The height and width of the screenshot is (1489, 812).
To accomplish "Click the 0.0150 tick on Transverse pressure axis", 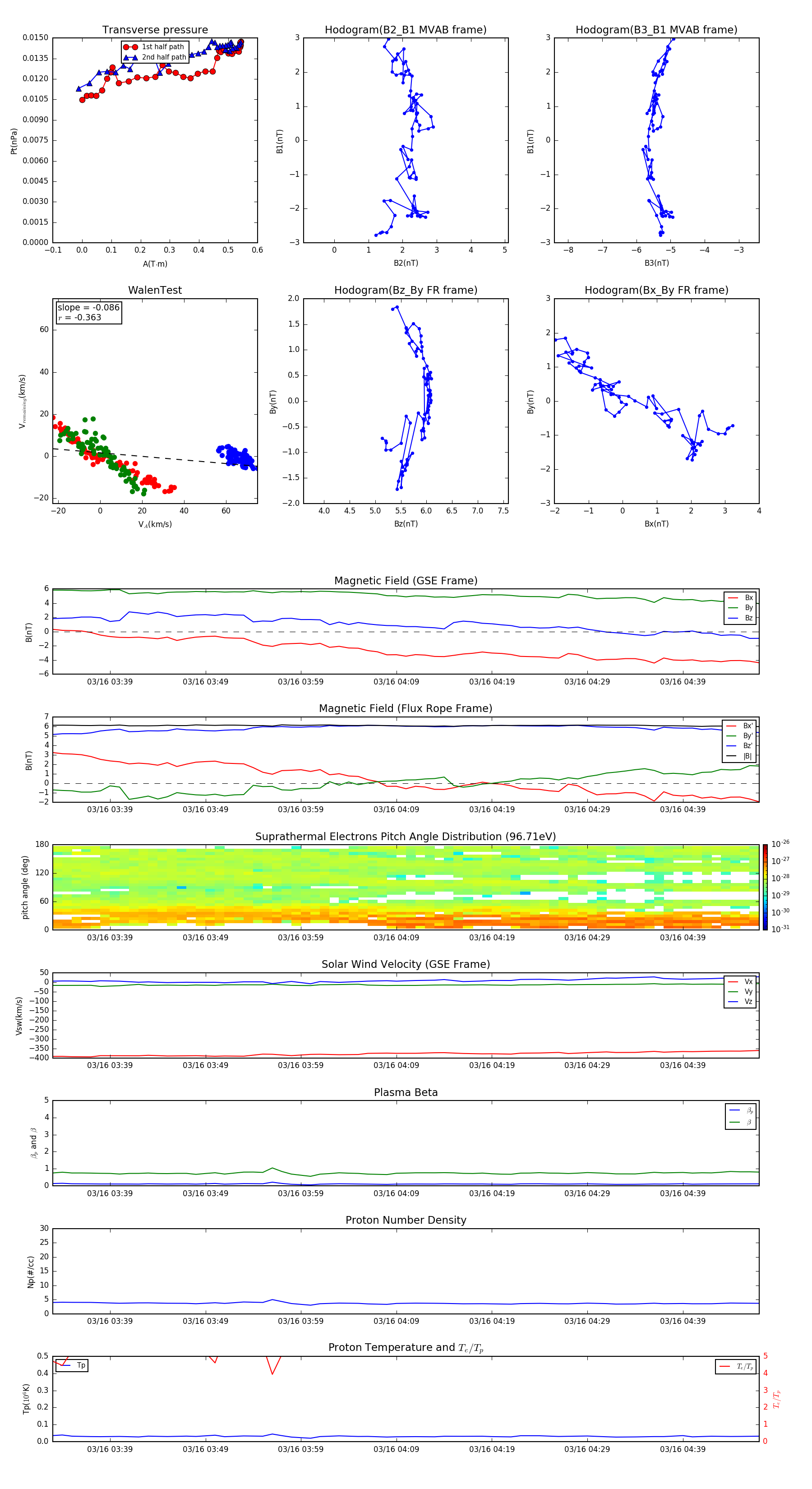I will (35, 37).
